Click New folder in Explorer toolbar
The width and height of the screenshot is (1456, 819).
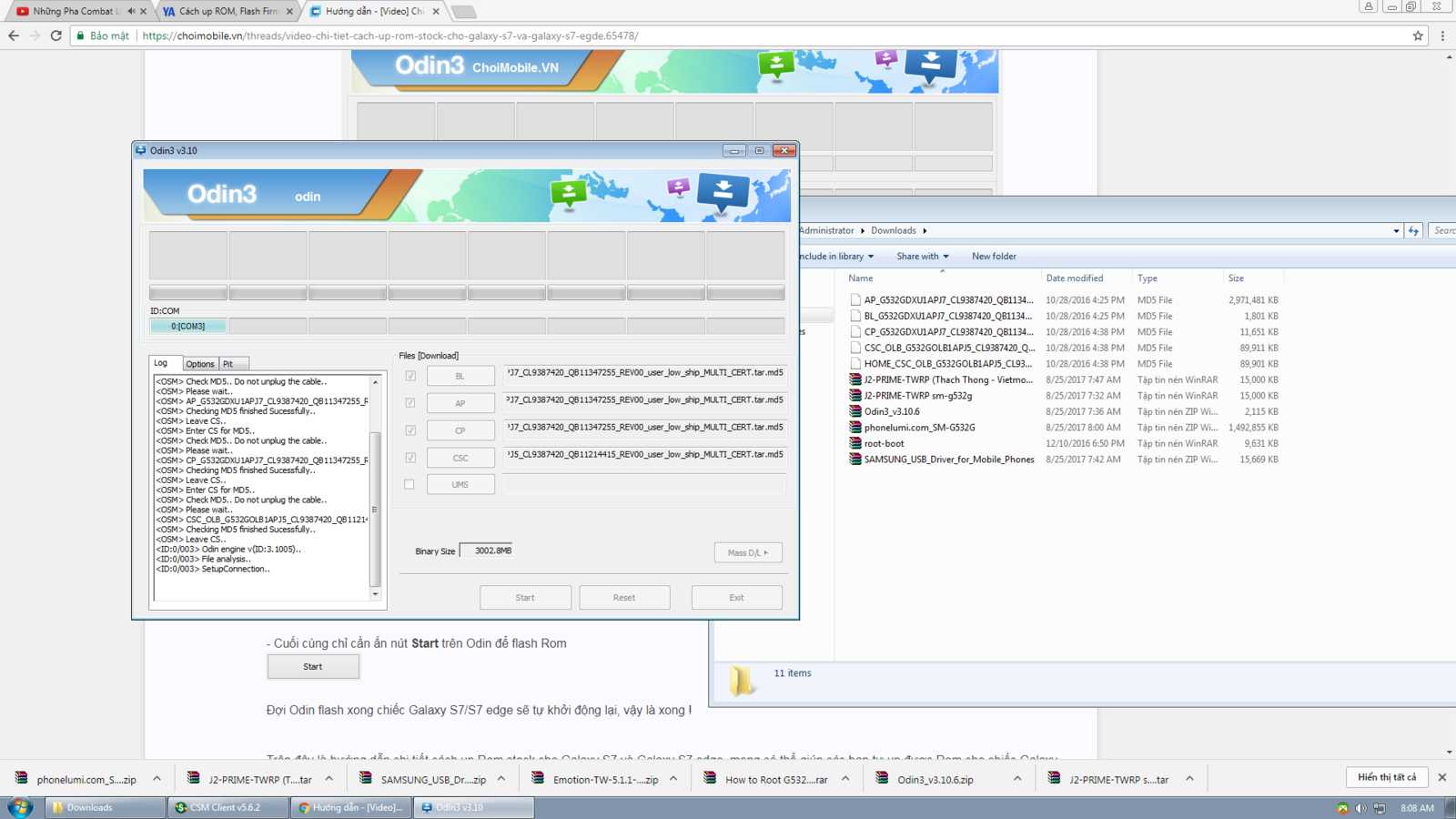tap(994, 257)
